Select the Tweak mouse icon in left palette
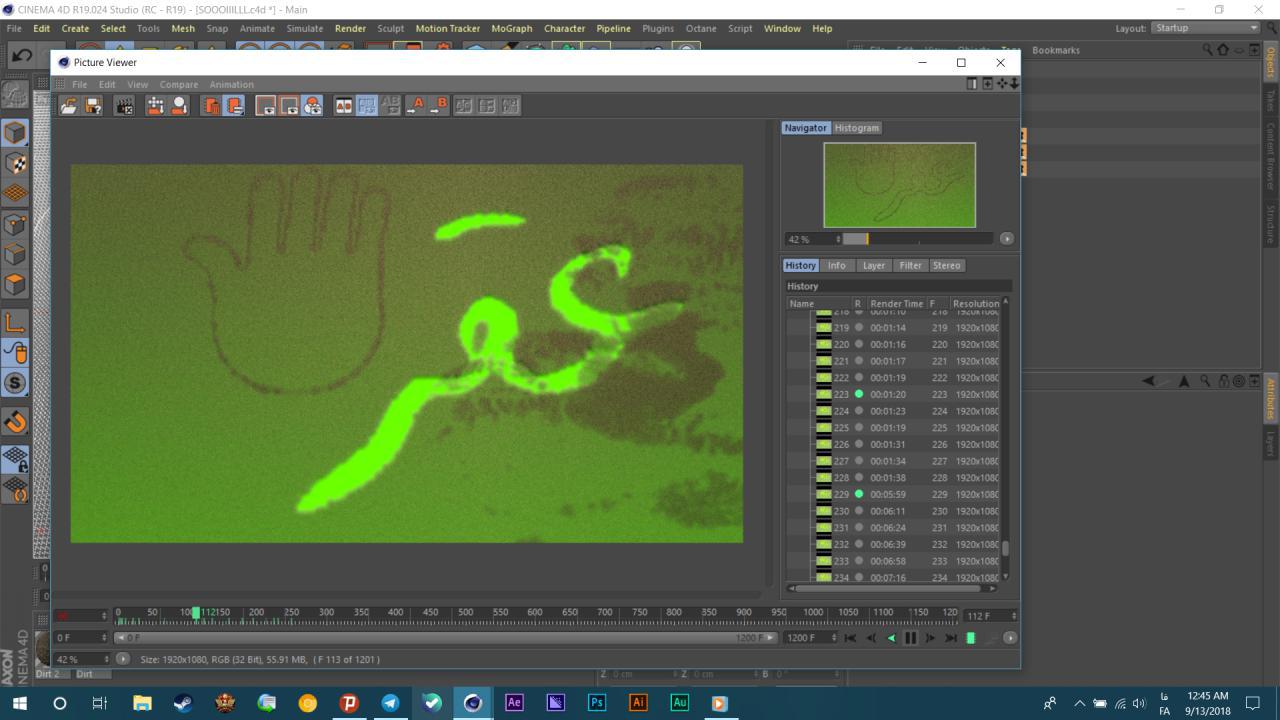Viewport: 1280px width, 720px height. (15, 352)
